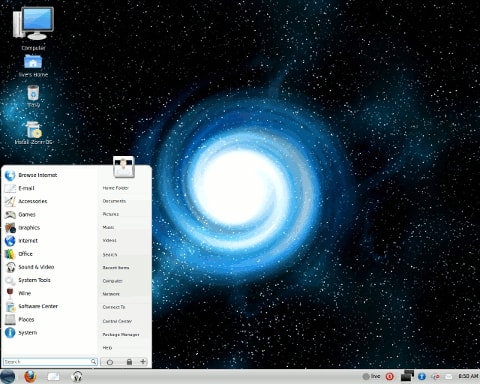Click the lock screen button in menu
480x384 pixels.
click(129, 362)
